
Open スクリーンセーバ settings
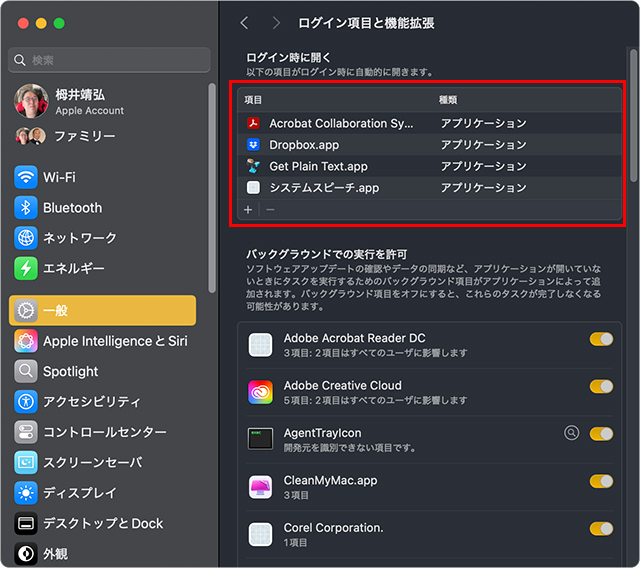pos(102,462)
